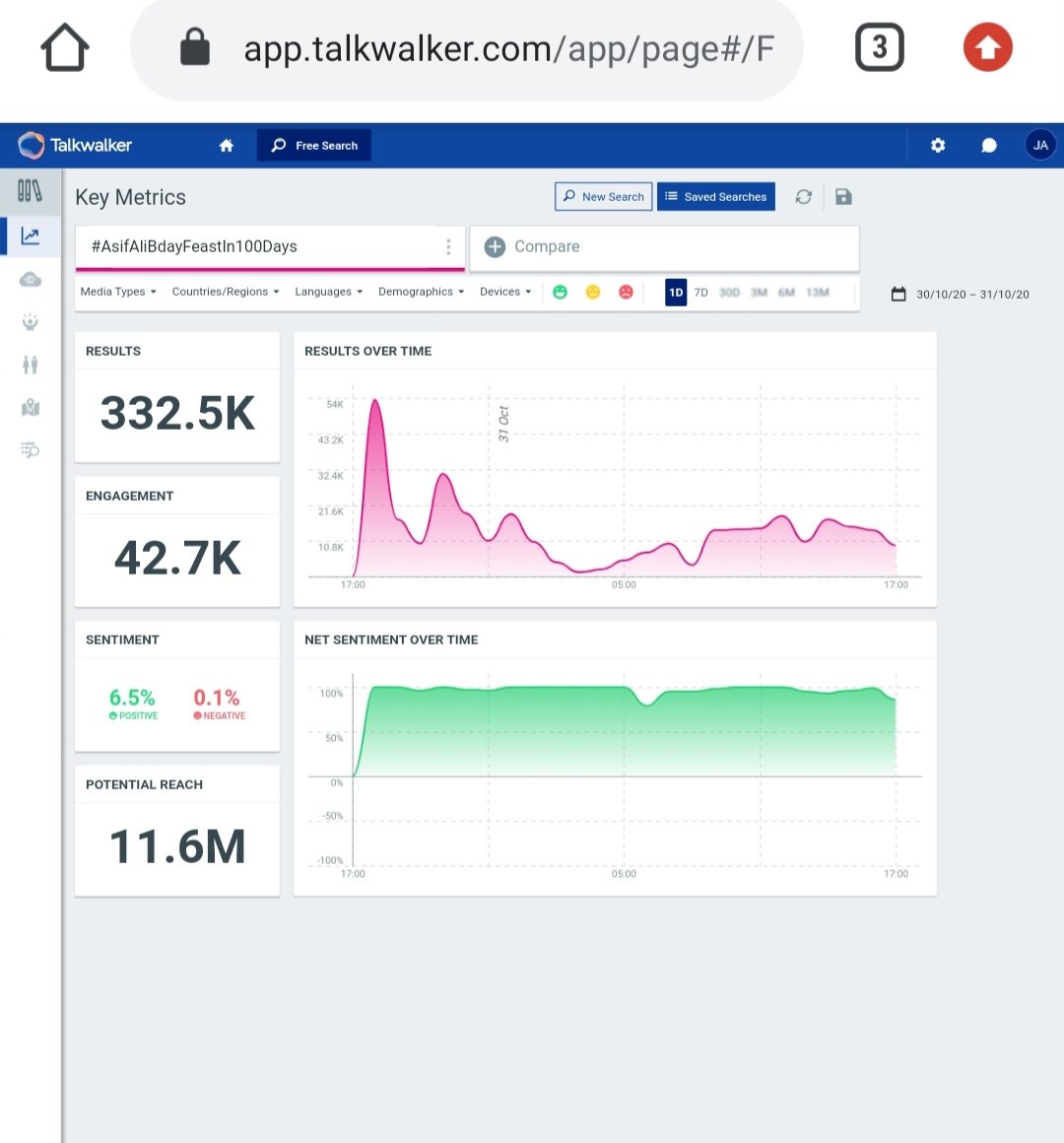
Task: Open the demographics people sidebar icon
Action: click(x=30, y=365)
